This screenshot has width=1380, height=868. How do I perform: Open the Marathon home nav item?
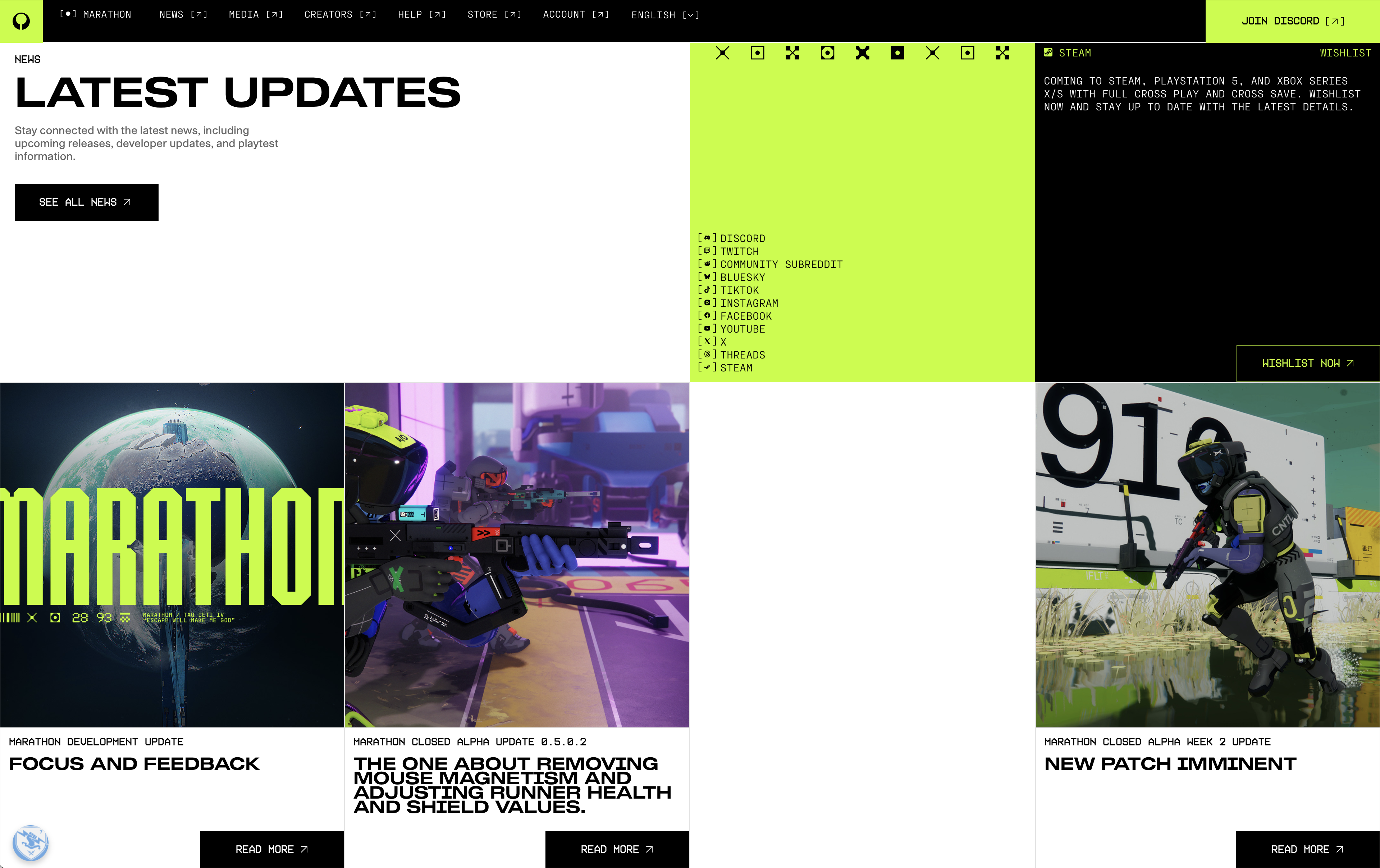pos(95,14)
